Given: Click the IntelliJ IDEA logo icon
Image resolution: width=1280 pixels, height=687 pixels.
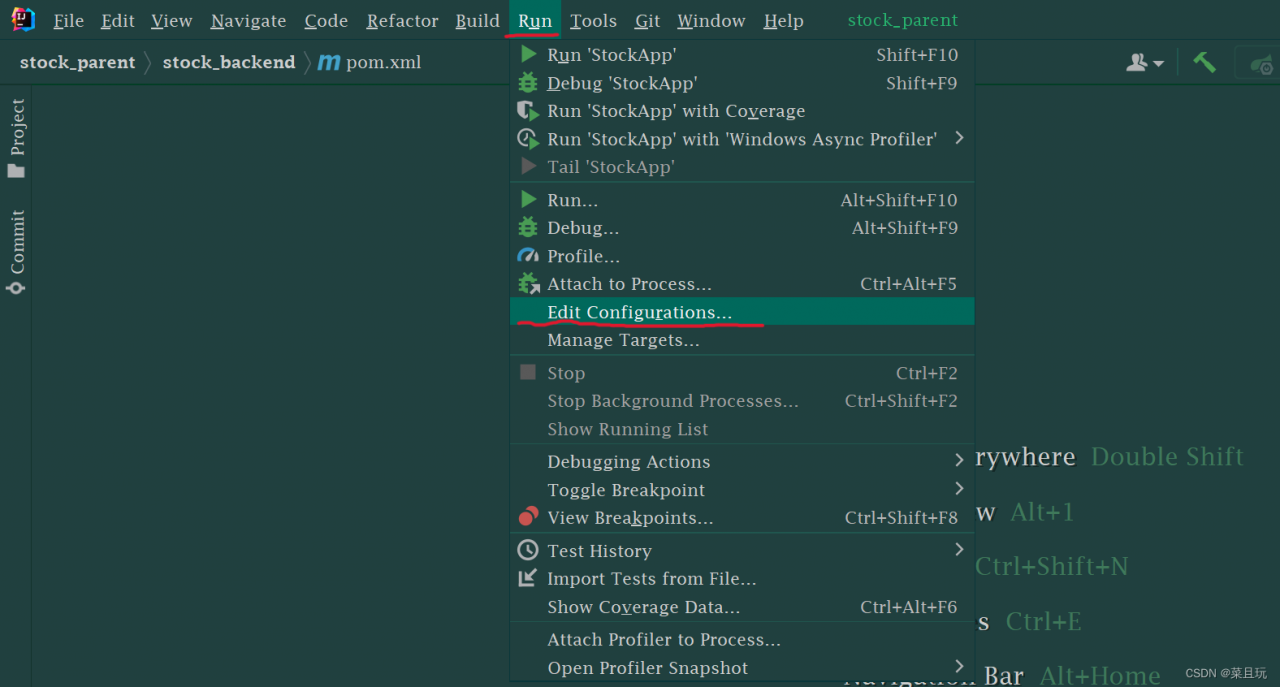Looking at the screenshot, I should coord(23,19).
